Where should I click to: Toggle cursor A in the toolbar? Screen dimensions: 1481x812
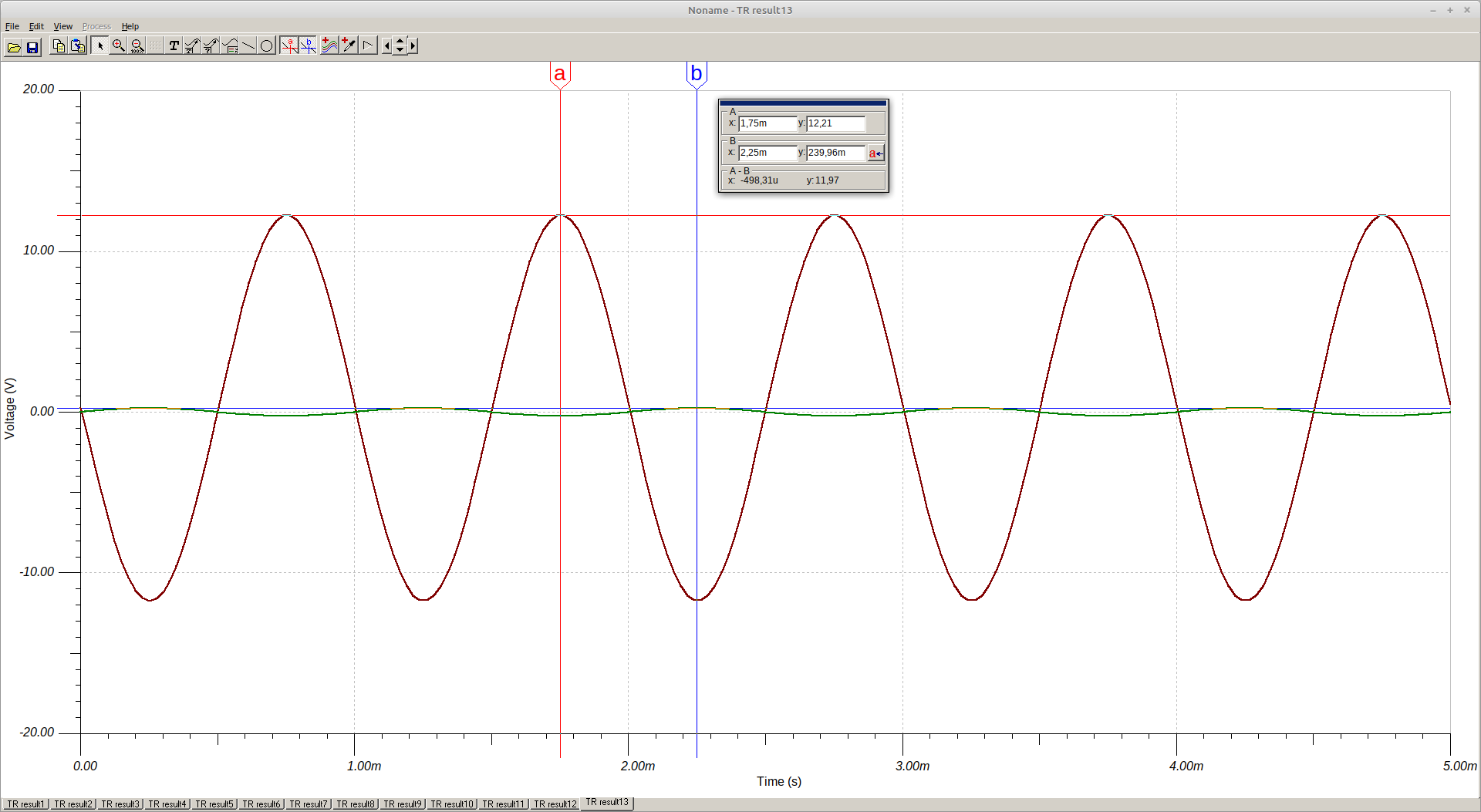(289, 46)
